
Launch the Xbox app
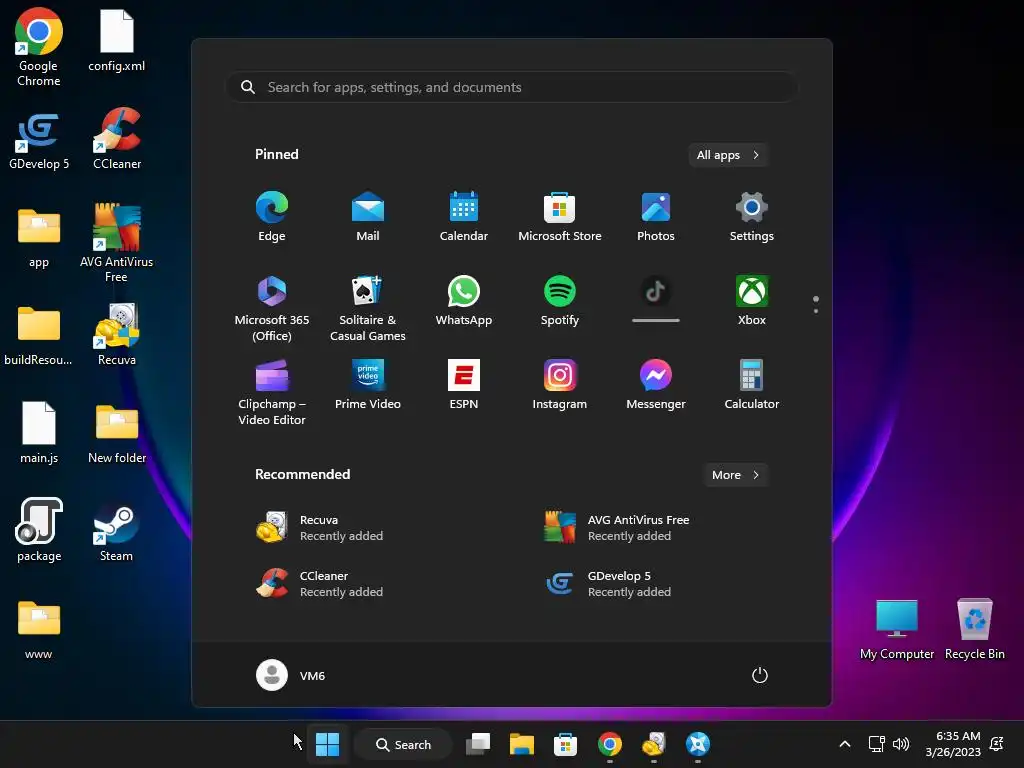[752, 301]
